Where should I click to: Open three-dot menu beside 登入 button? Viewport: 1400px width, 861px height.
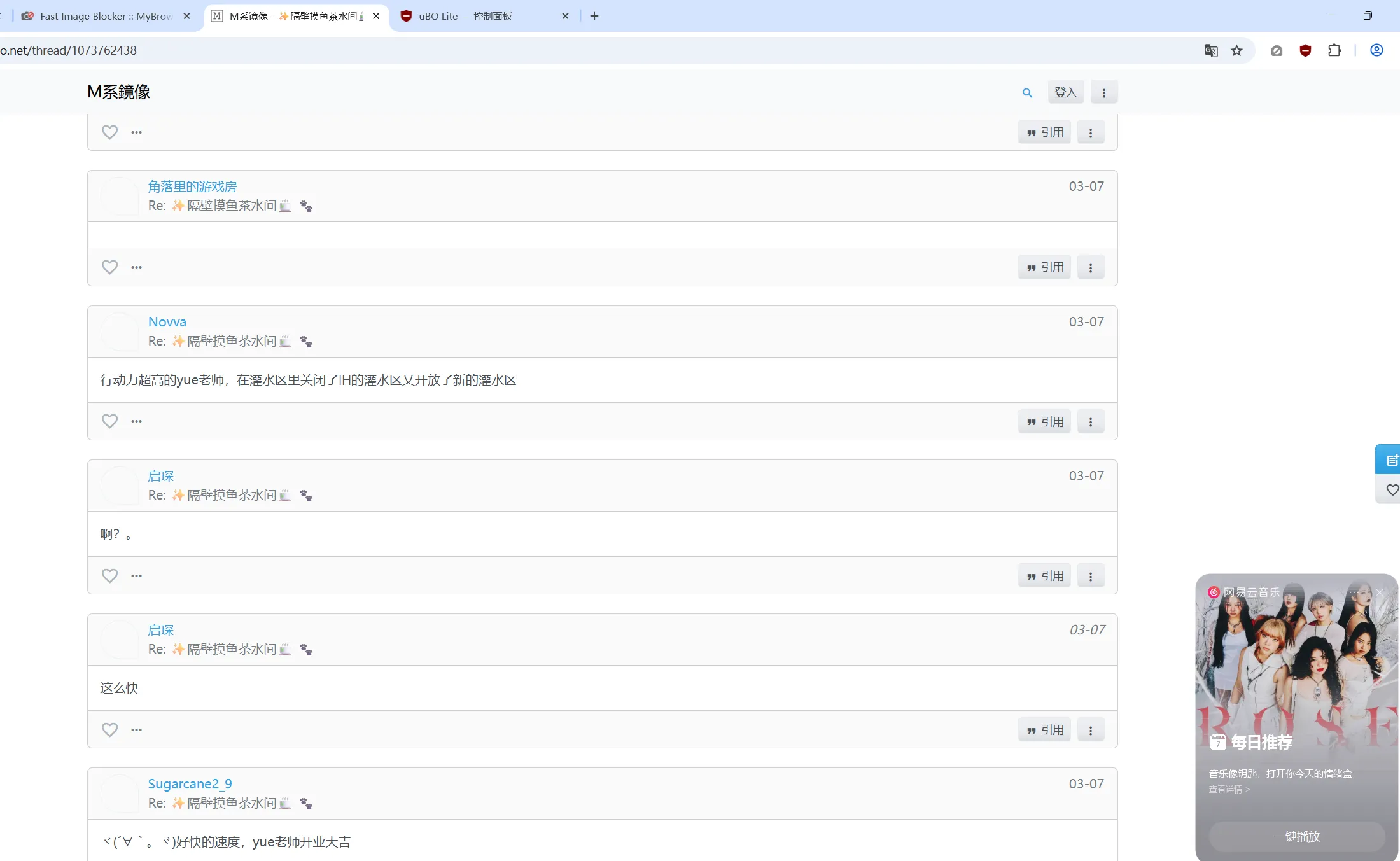(1104, 93)
